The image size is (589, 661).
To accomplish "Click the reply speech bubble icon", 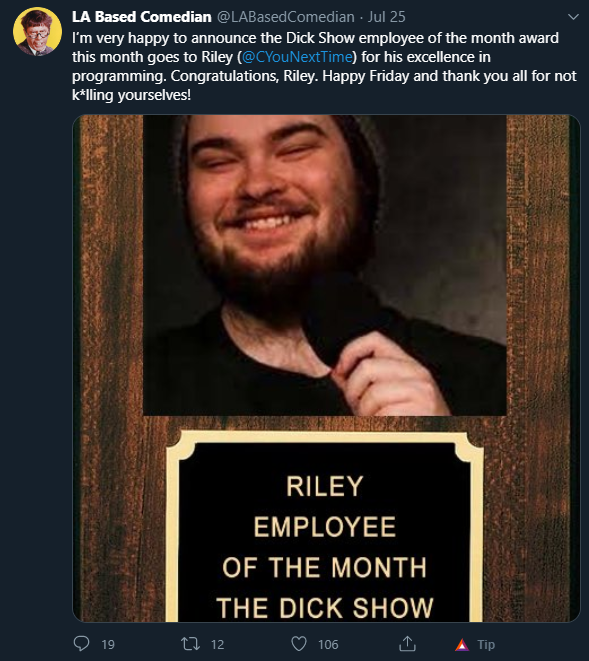I will [x=81, y=644].
